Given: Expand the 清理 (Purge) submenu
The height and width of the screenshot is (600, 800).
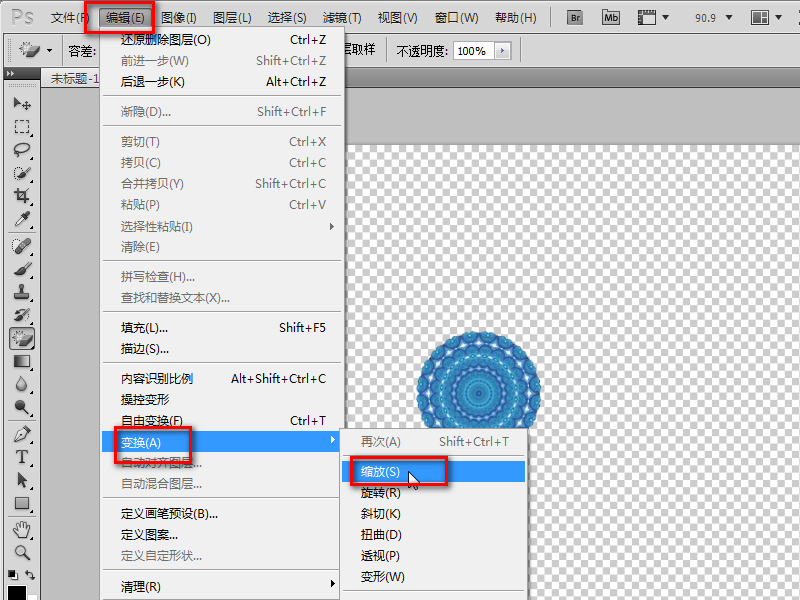Looking at the screenshot, I should point(222,587).
